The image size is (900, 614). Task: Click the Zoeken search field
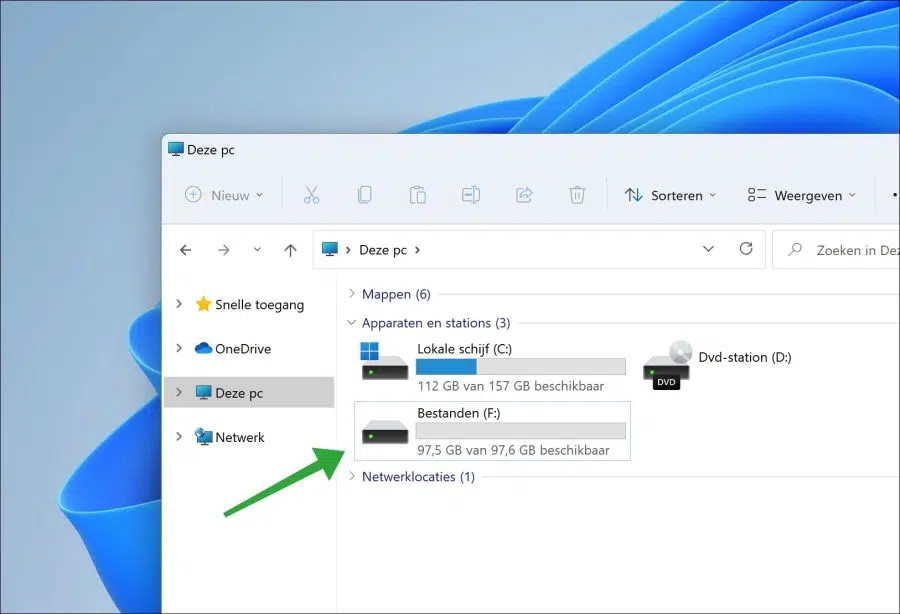836,250
